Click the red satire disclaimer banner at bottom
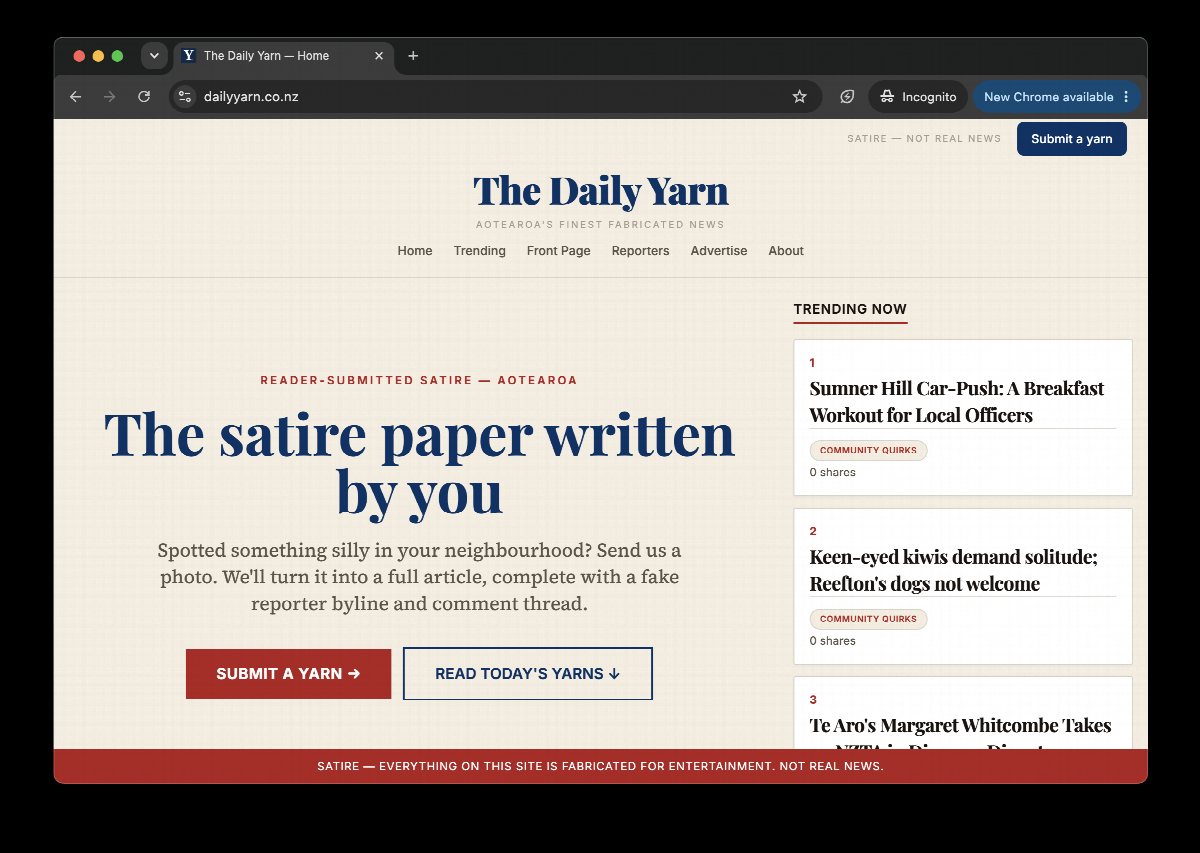The width and height of the screenshot is (1200, 853). 600,766
